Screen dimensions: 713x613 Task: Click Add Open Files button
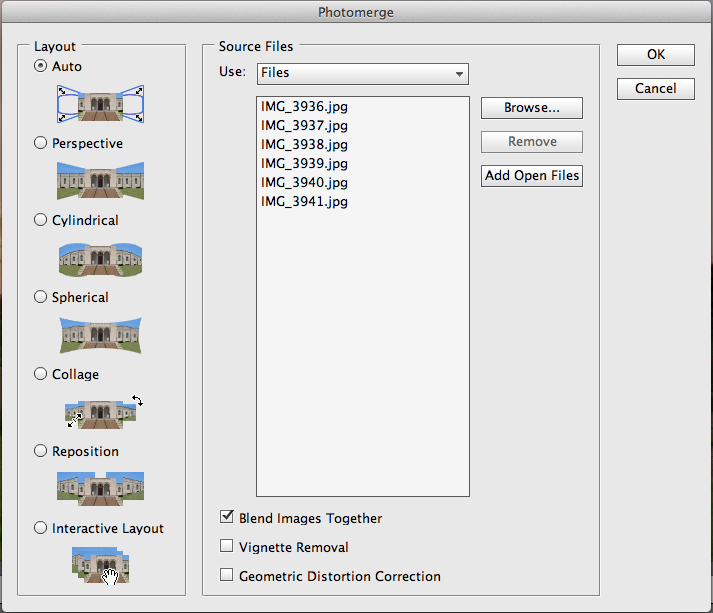[532, 176]
